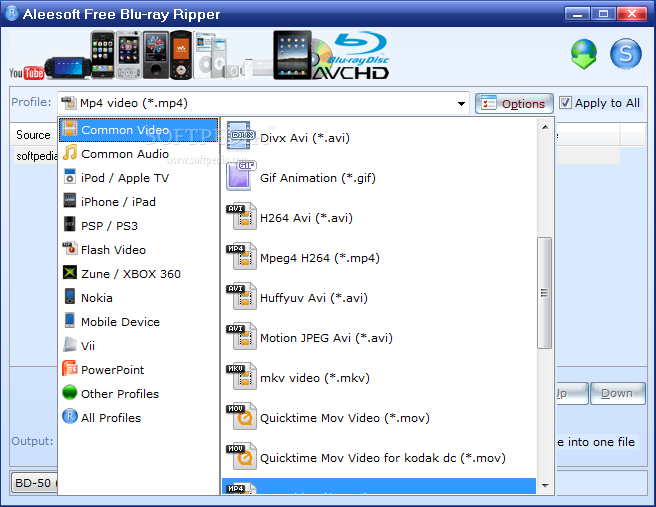Choose the iPhone / iPad category
The image size is (656, 507).
pos(138,202)
